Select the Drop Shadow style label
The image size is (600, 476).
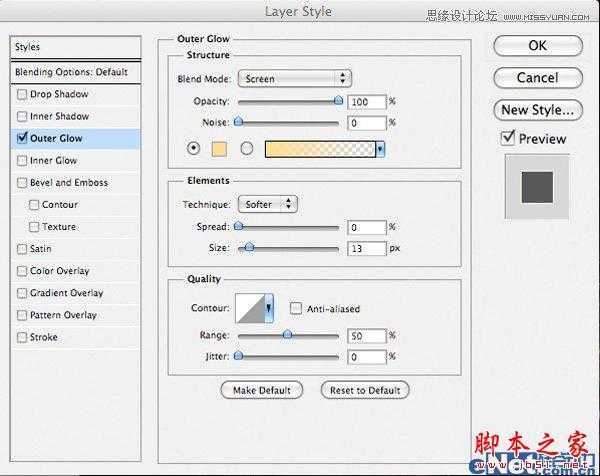pyautogui.click(x=59, y=94)
